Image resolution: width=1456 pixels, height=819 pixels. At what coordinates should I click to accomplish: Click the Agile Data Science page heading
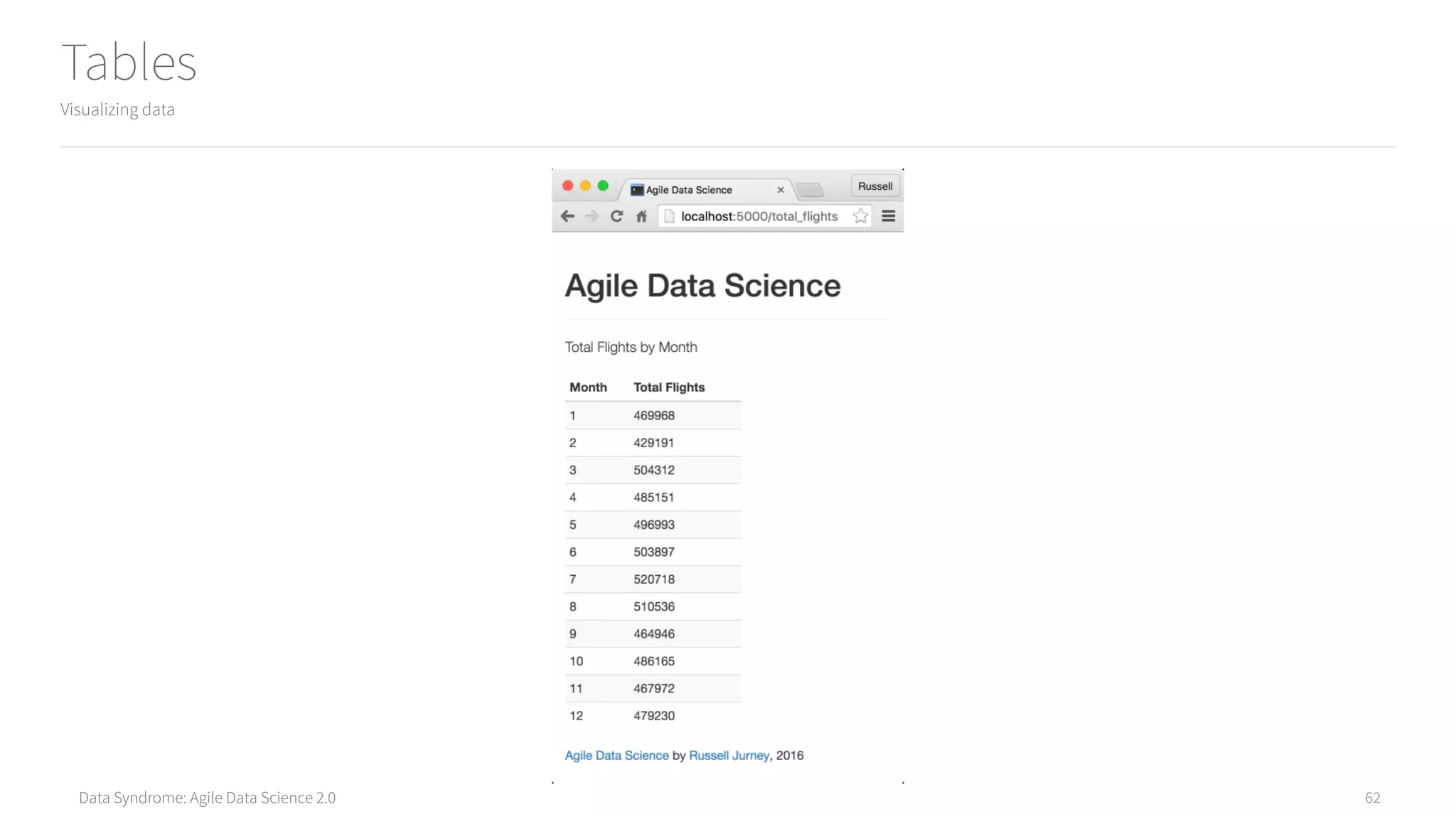tap(702, 286)
